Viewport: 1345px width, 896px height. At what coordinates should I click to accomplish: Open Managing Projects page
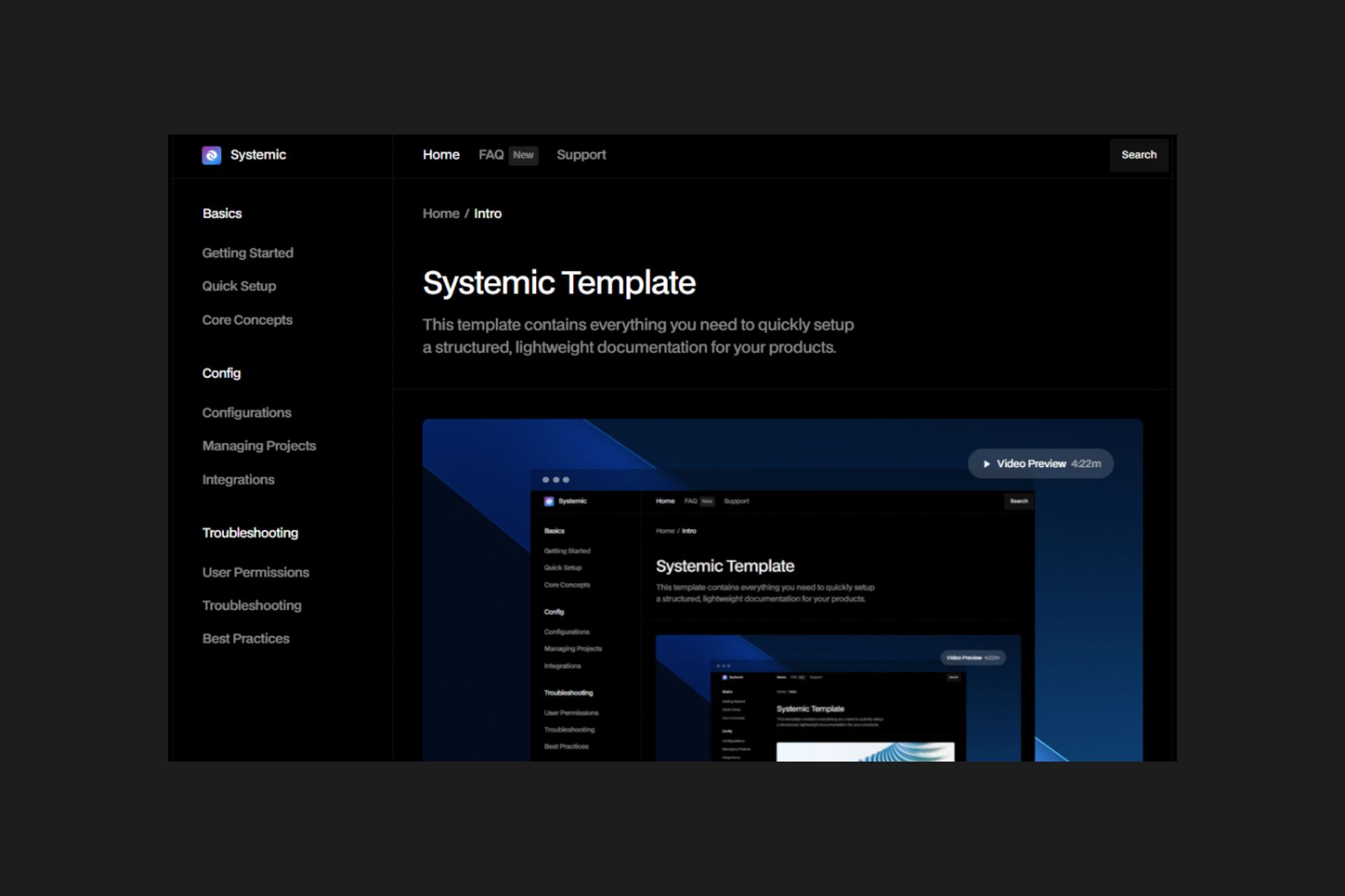click(x=259, y=446)
